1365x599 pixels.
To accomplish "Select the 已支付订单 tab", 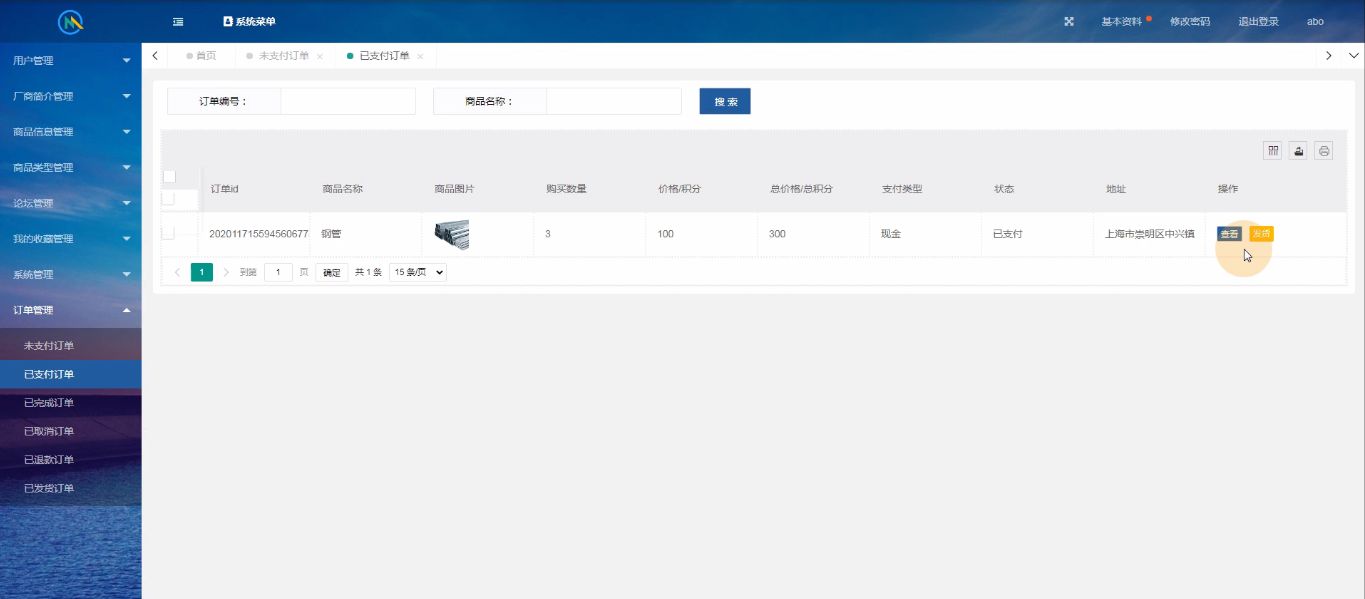I will (384, 56).
